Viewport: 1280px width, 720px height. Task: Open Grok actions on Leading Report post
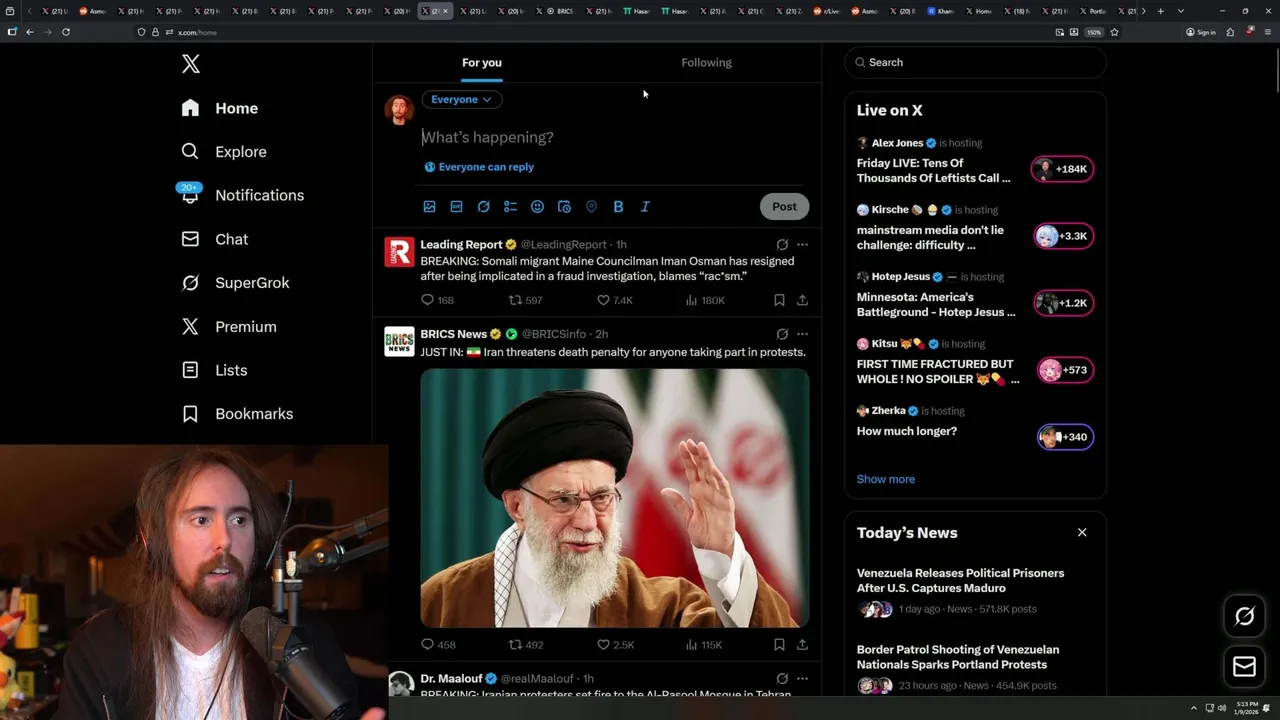pyautogui.click(x=782, y=244)
